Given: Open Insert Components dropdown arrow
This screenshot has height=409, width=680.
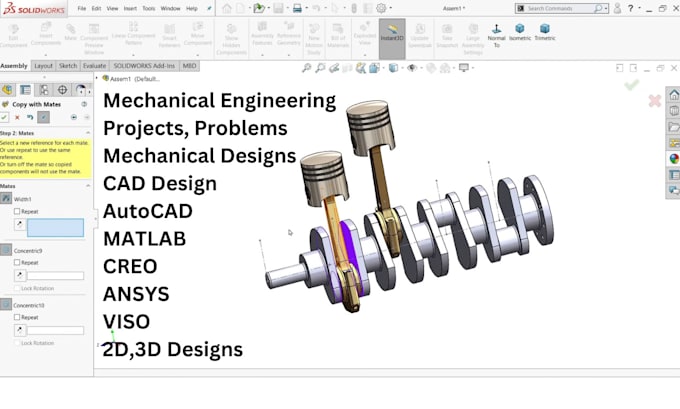Looking at the screenshot, I should click(x=46, y=55).
